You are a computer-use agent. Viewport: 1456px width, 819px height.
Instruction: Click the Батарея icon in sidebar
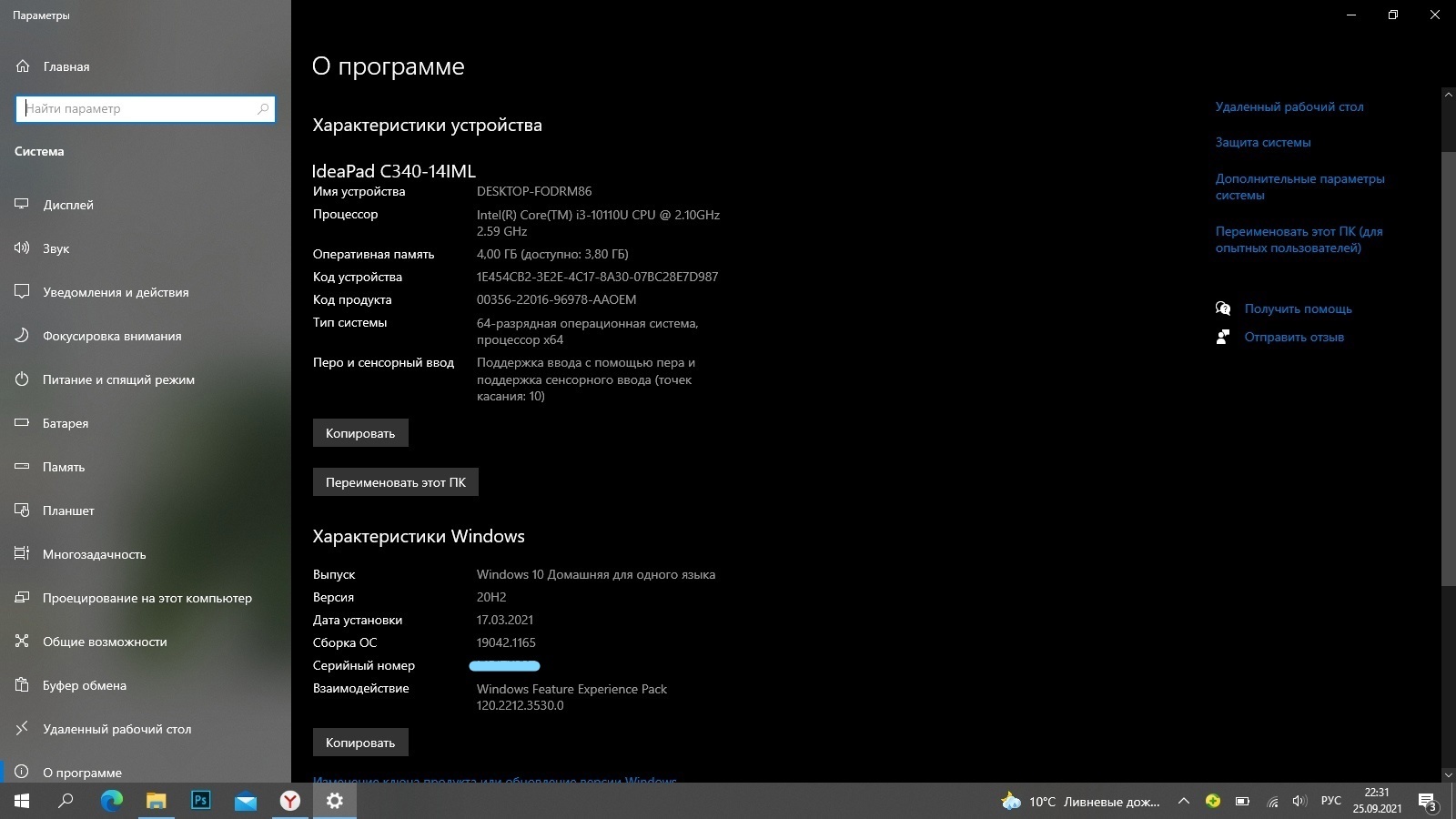pos(22,423)
